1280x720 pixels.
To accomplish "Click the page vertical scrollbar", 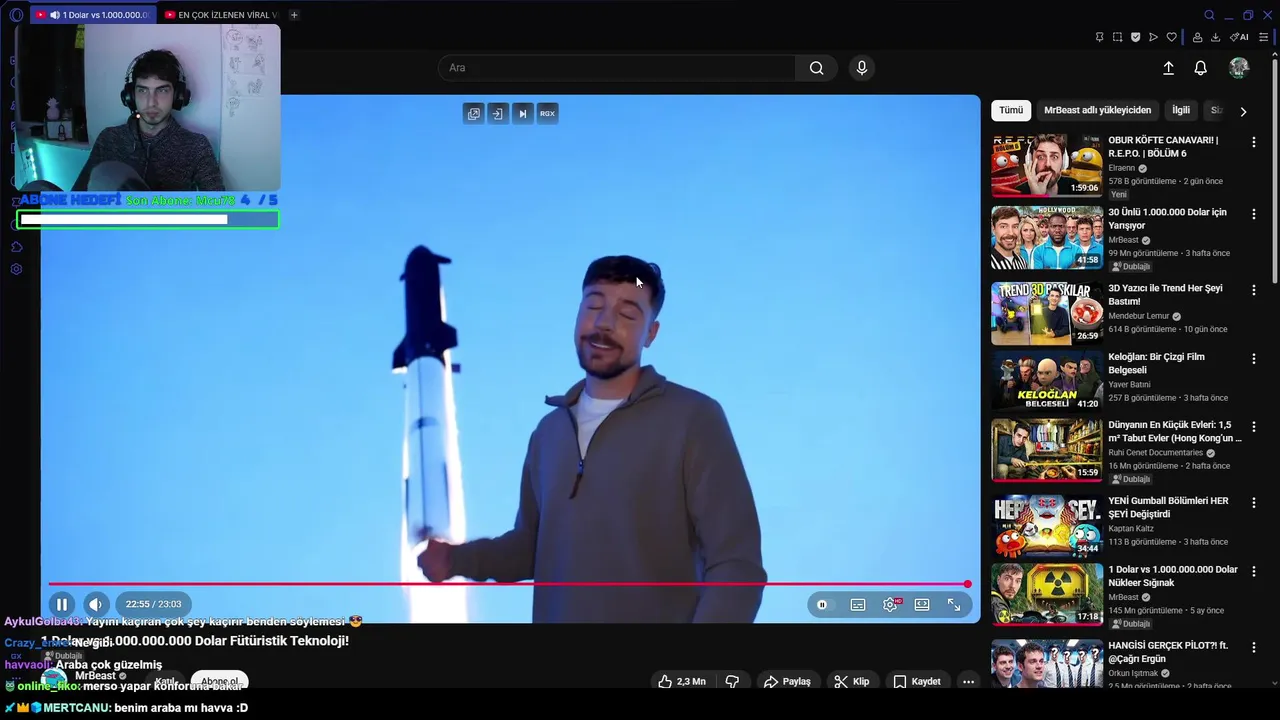I will click(1275, 170).
